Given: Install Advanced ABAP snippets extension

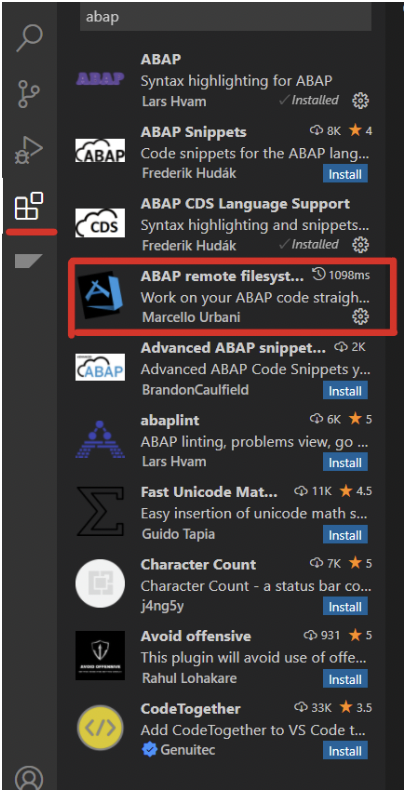Looking at the screenshot, I should click(x=346, y=390).
